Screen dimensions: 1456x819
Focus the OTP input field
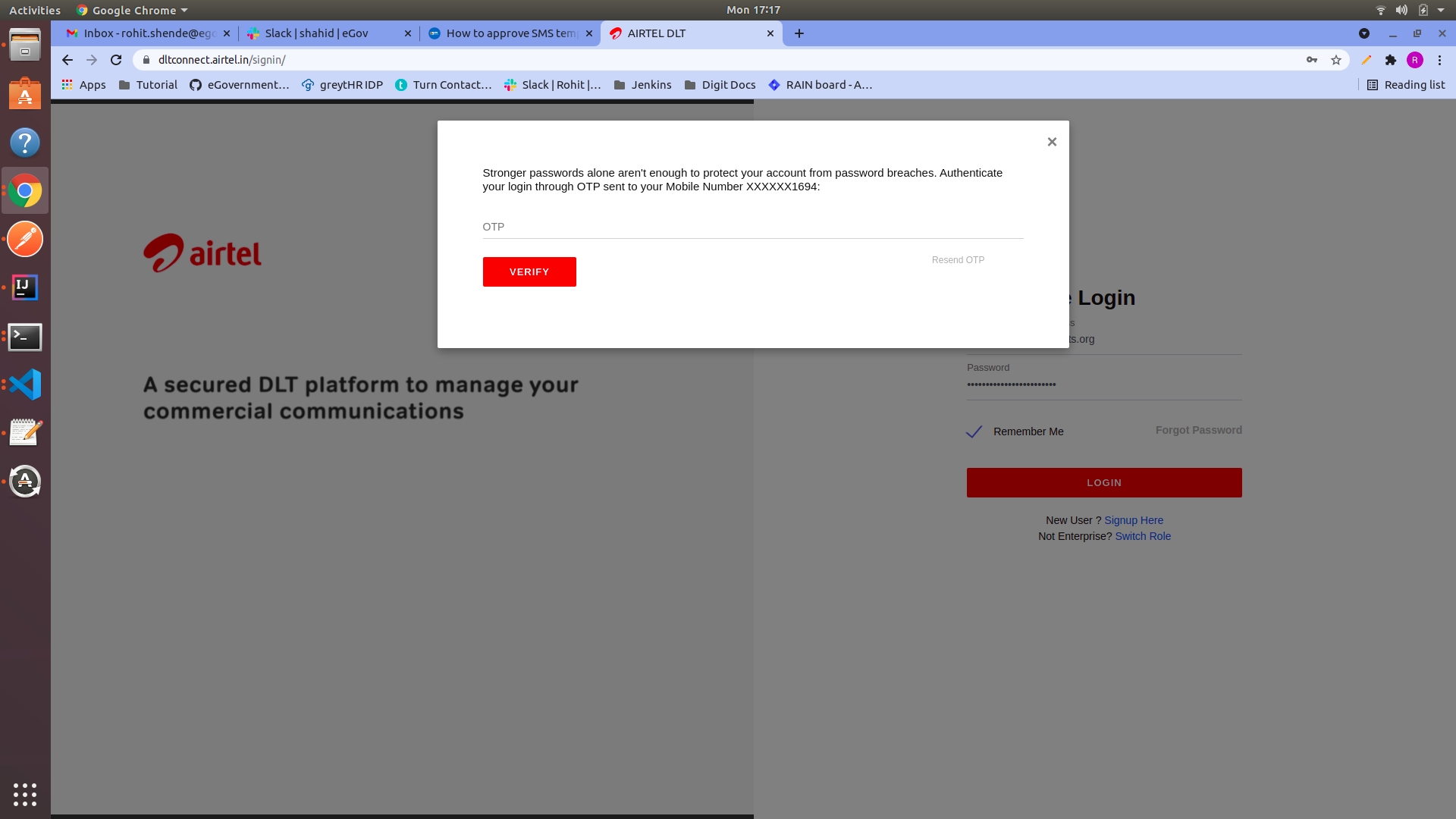click(x=752, y=227)
